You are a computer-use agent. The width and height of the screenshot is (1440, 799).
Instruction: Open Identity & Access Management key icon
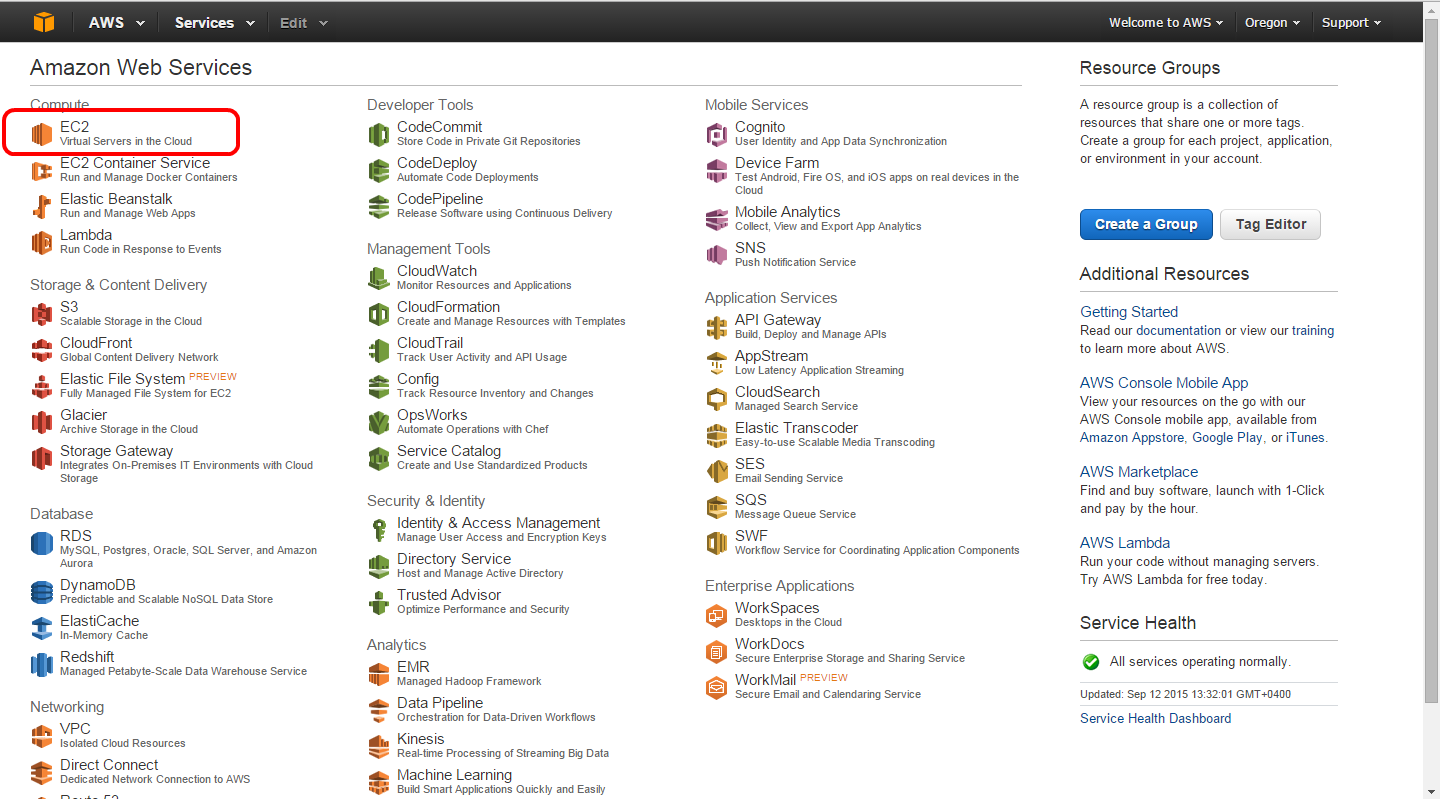379,530
